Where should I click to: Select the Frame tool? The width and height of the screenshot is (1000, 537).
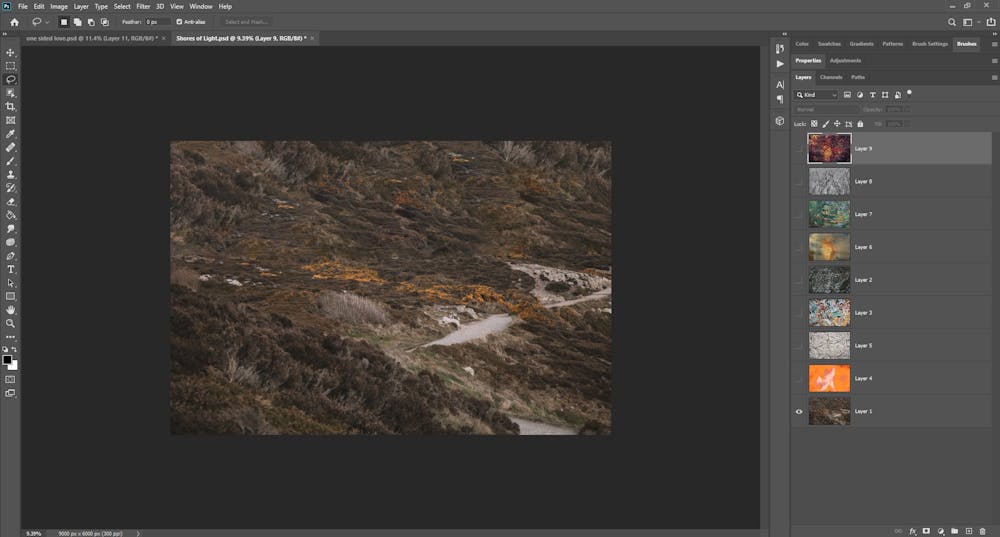10,120
